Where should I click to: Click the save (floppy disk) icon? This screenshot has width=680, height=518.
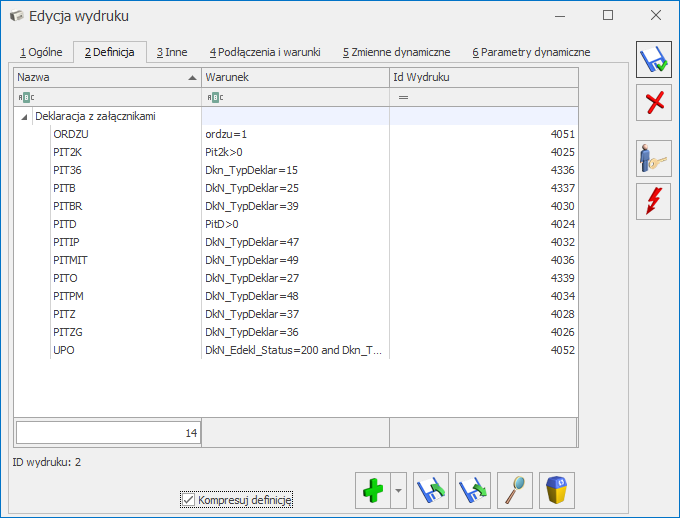pos(654,62)
